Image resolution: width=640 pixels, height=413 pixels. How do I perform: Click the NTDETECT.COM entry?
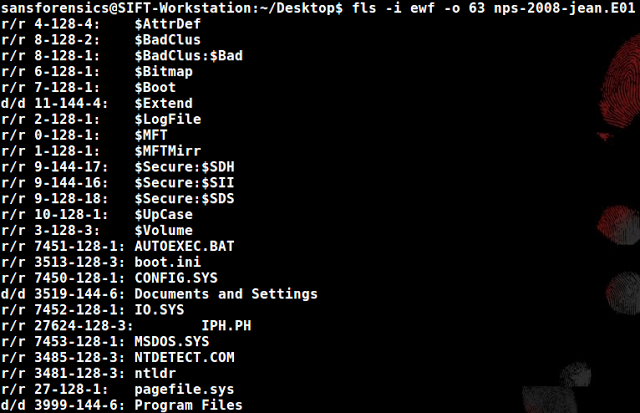pyautogui.click(x=184, y=357)
